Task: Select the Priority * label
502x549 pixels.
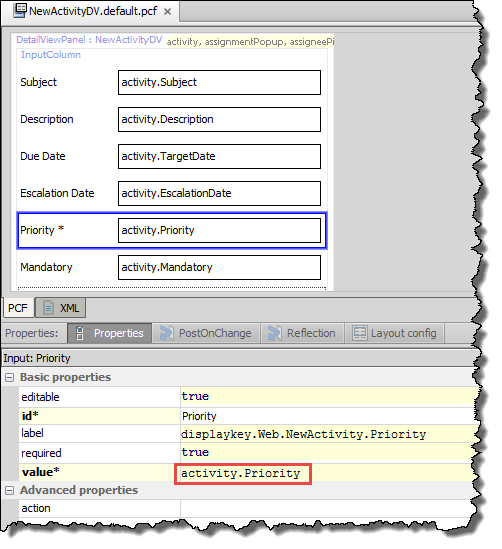Action: point(42,230)
